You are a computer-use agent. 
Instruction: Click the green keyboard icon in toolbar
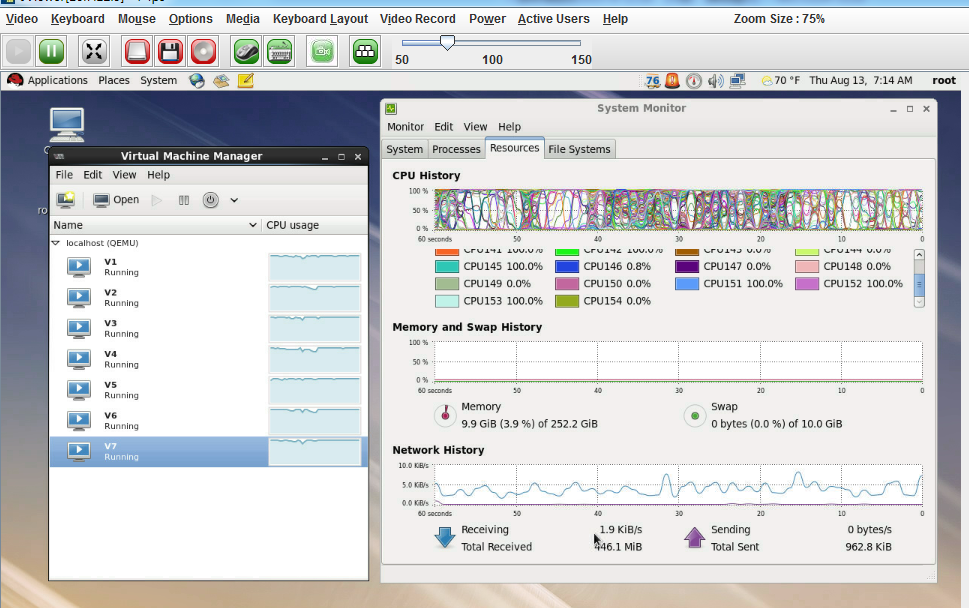280,51
